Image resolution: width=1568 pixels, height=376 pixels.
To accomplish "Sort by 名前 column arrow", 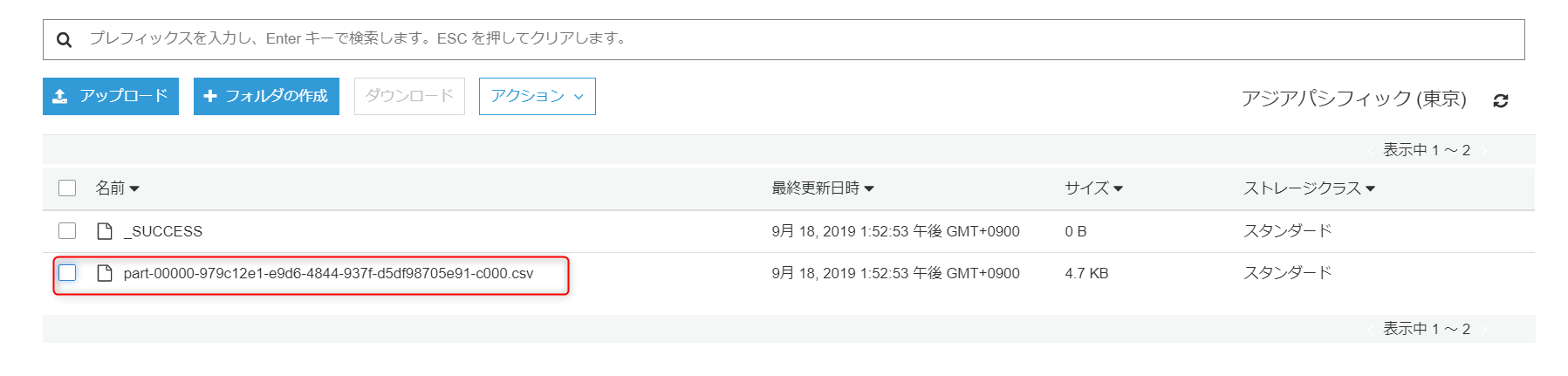I will 134,188.
